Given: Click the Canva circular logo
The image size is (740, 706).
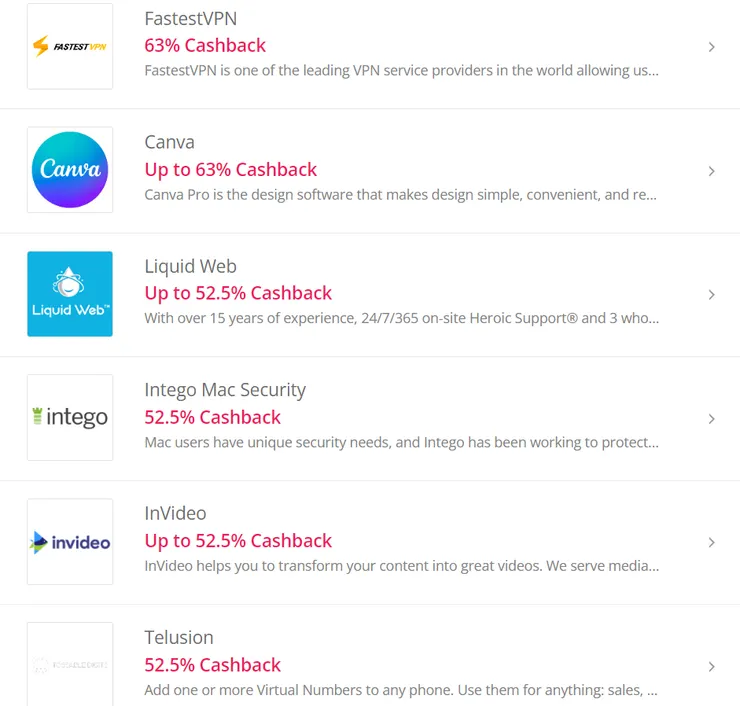Looking at the screenshot, I should pos(70,170).
